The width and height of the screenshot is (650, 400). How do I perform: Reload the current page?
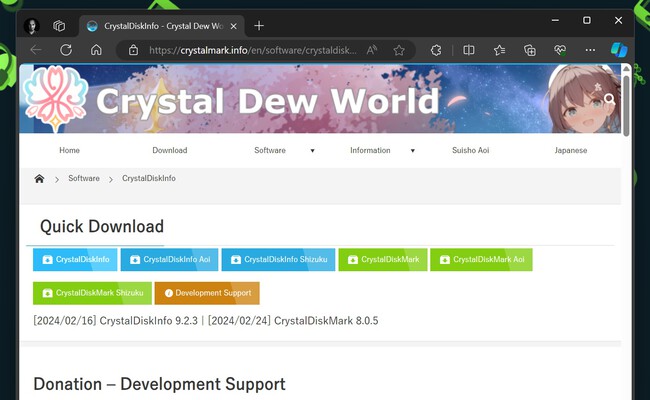coord(66,50)
